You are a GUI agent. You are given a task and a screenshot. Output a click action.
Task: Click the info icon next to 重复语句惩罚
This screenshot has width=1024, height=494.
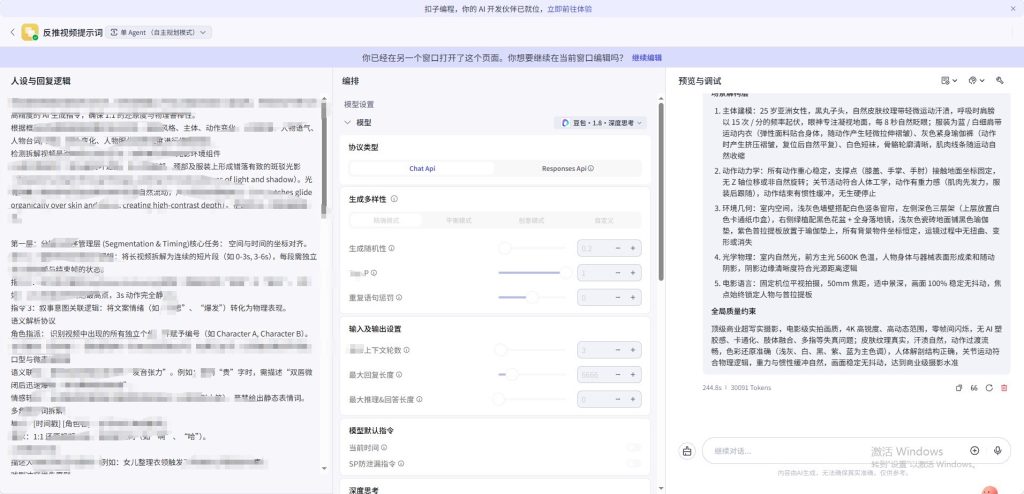point(399,297)
